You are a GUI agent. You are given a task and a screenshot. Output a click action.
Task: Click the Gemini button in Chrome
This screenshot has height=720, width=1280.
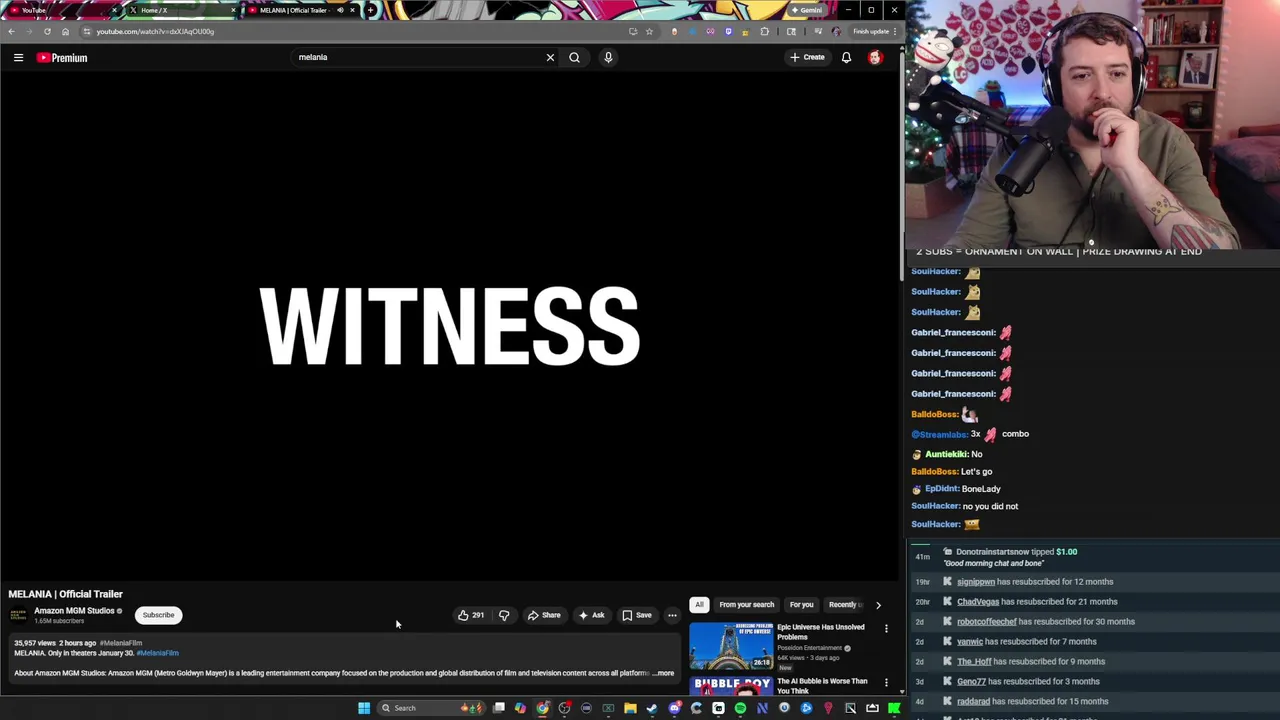(806, 10)
